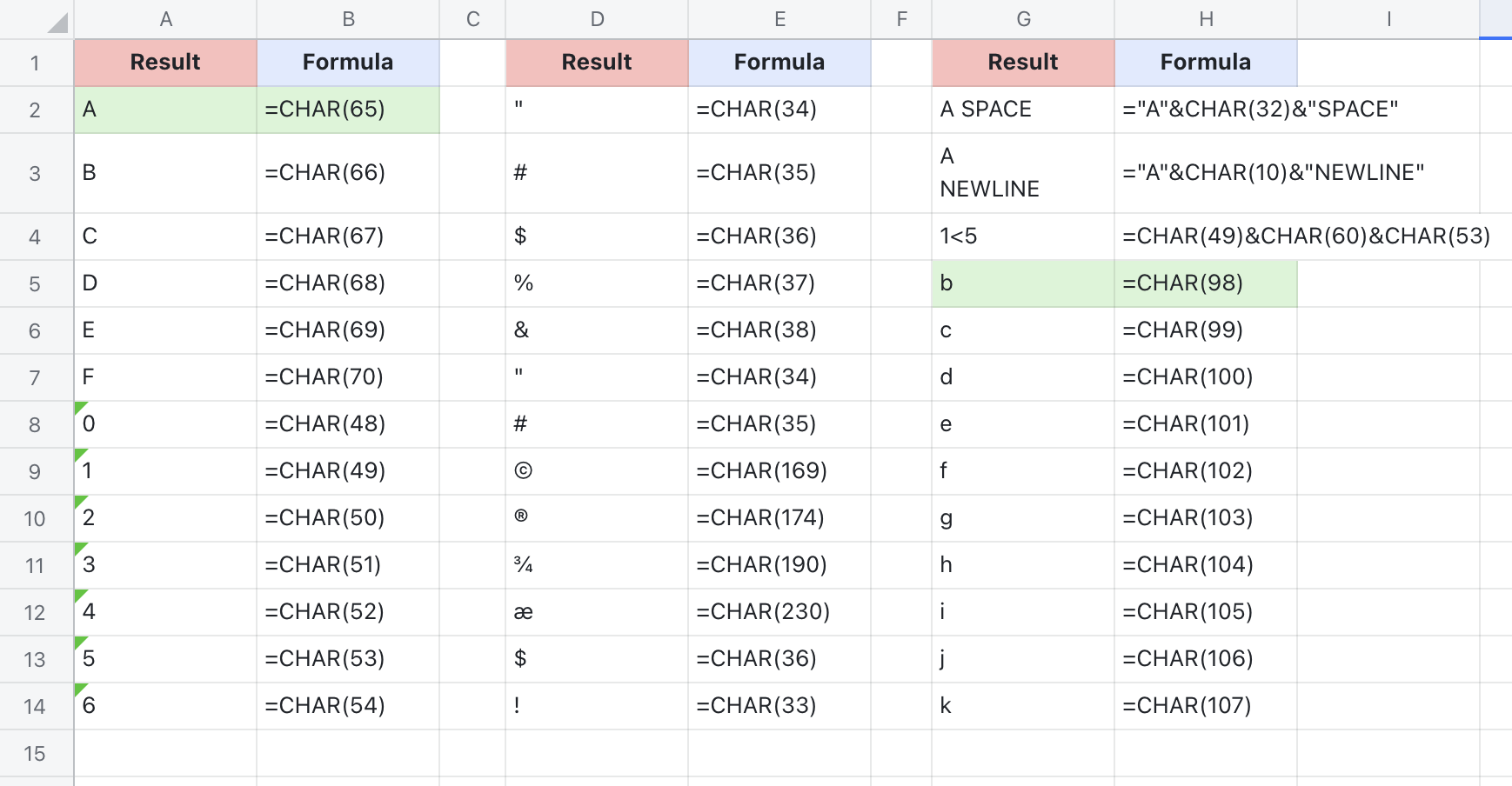Select the highlighted cell containing =CHAR(65)
This screenshot has width=1512, height=786.
(348, 110)
